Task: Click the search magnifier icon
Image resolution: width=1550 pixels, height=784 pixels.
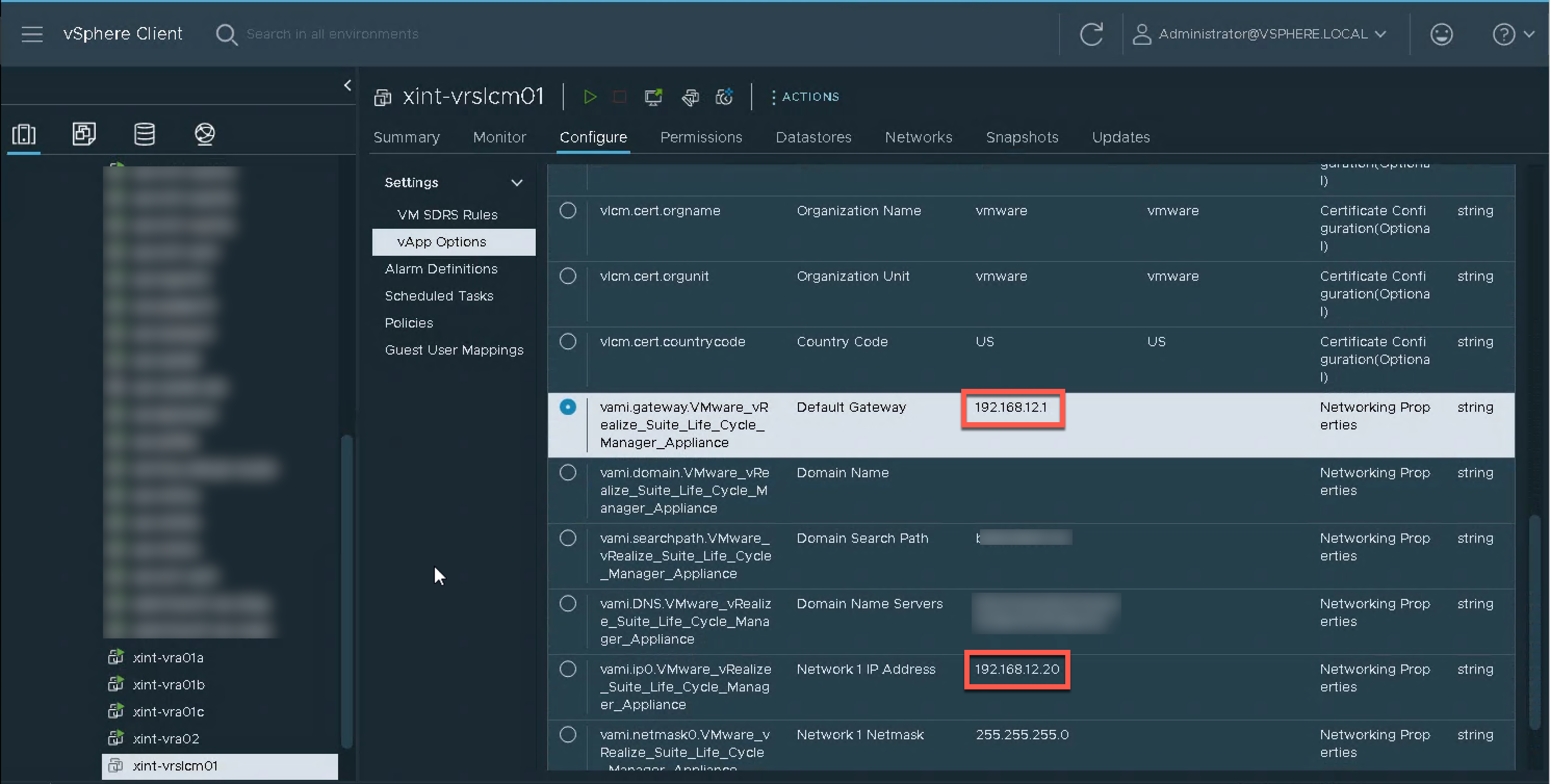Action: (x=226, y=34)
